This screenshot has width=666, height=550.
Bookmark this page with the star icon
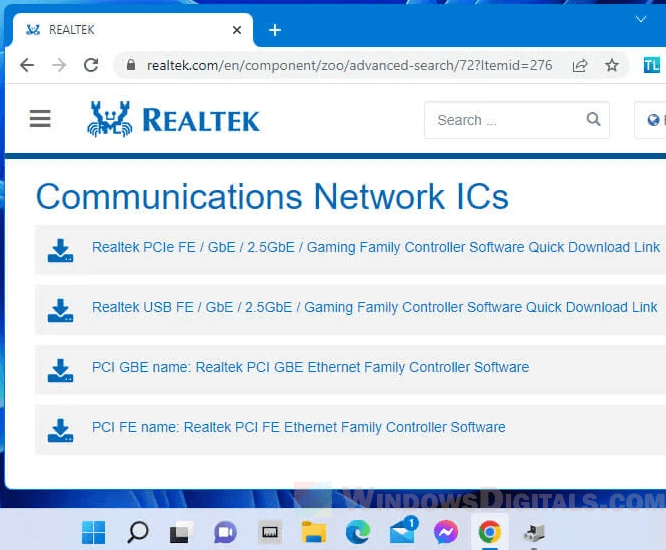[611, 65]
